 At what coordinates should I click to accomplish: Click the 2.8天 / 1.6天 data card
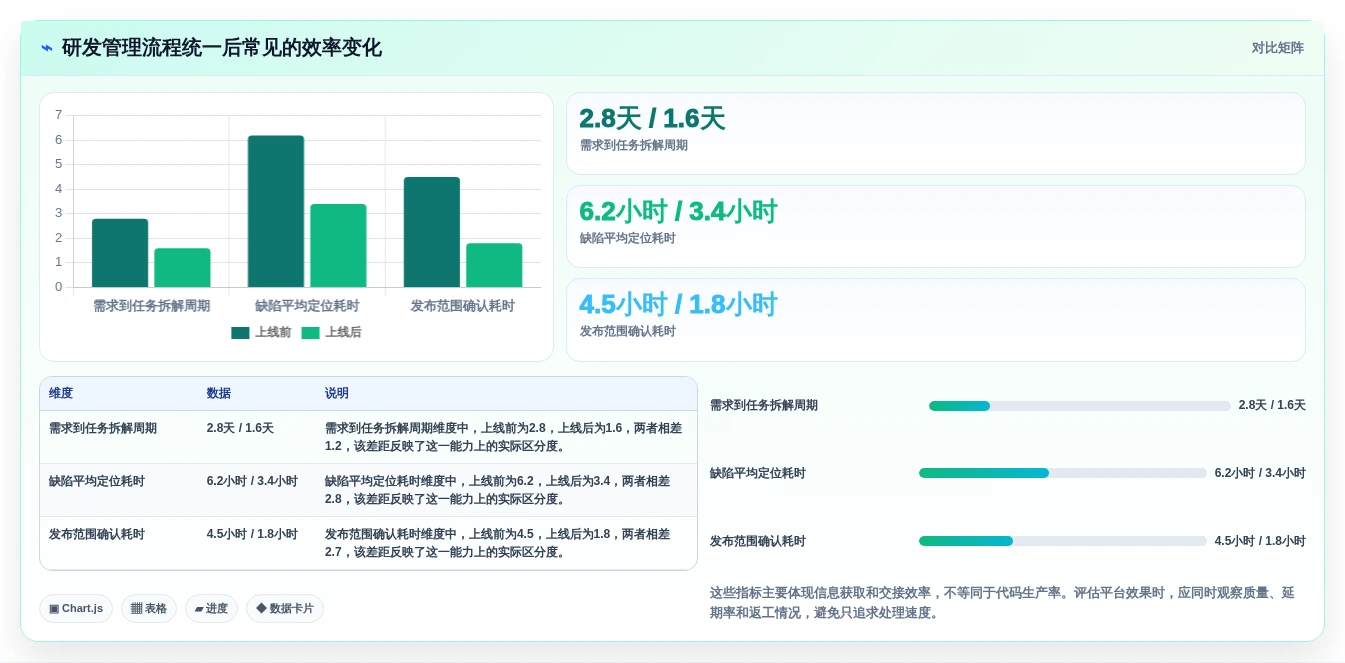coord(936,134)
